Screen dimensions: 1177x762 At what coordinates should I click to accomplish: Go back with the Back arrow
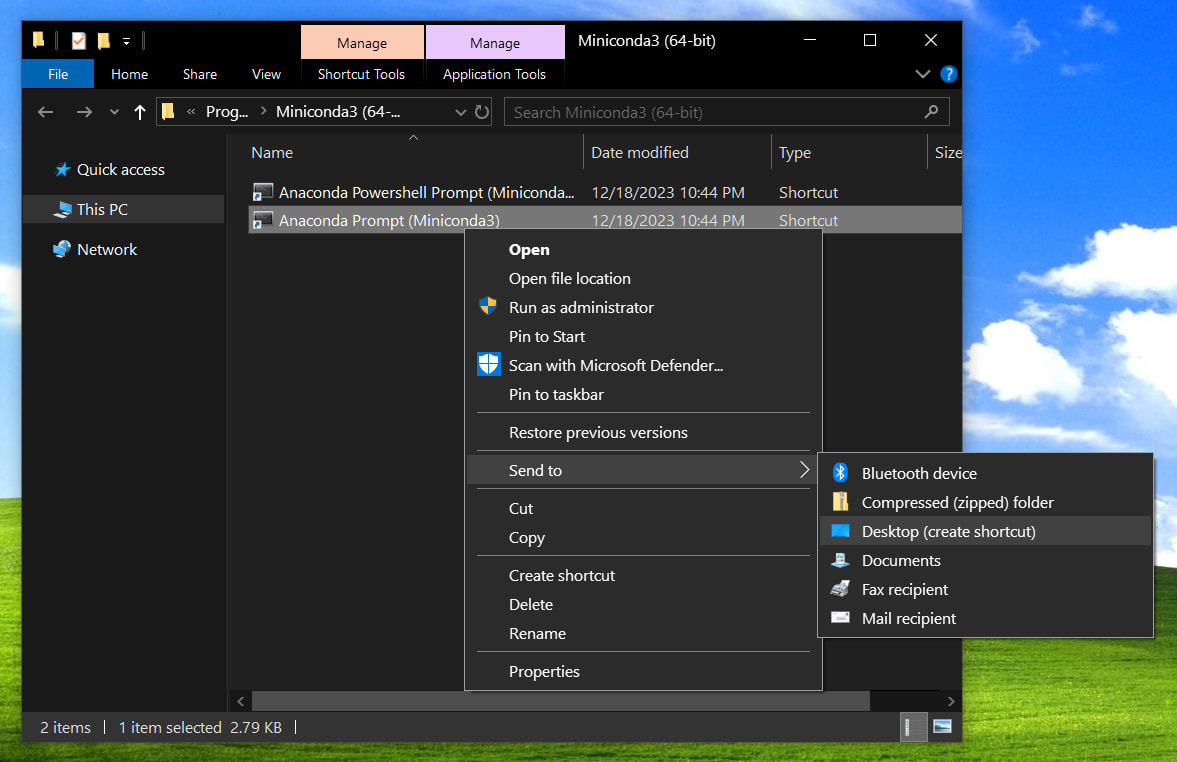click(x=46, y=112)
